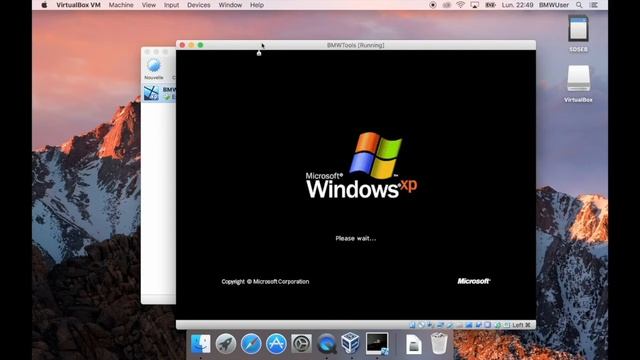This screenshot has height=360, width=640.
Task: Open QuickTime Player from the Dock
Action: [x=327, y=344]
